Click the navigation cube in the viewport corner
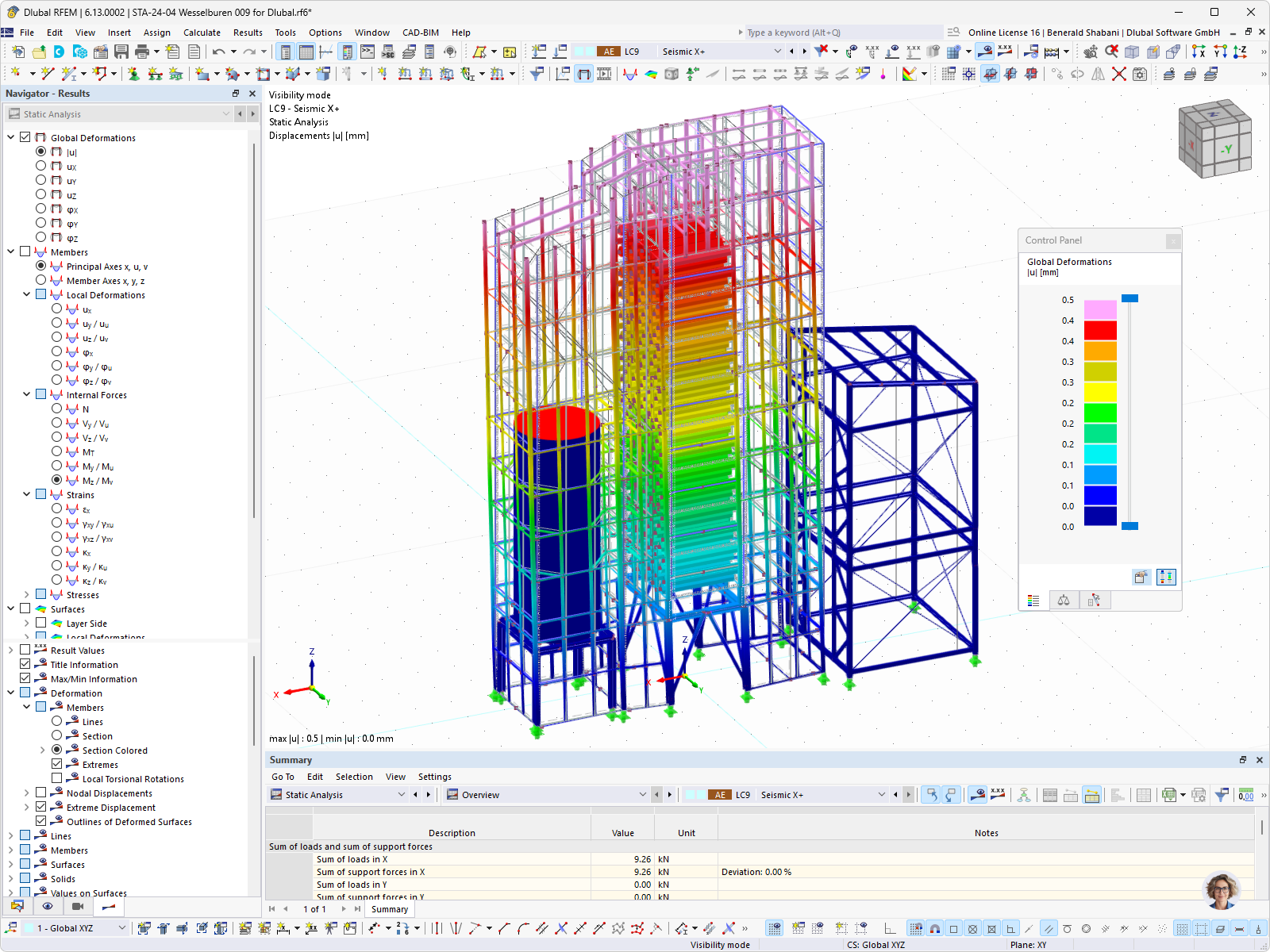Viewport: 1270px width, 952px height. [1214, 138]
